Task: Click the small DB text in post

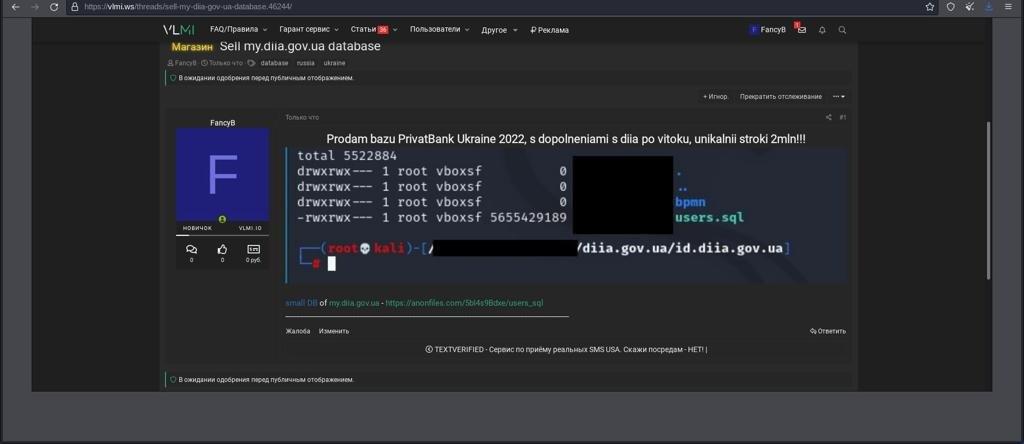Action: pyautogui.click(x=301, y=303)
